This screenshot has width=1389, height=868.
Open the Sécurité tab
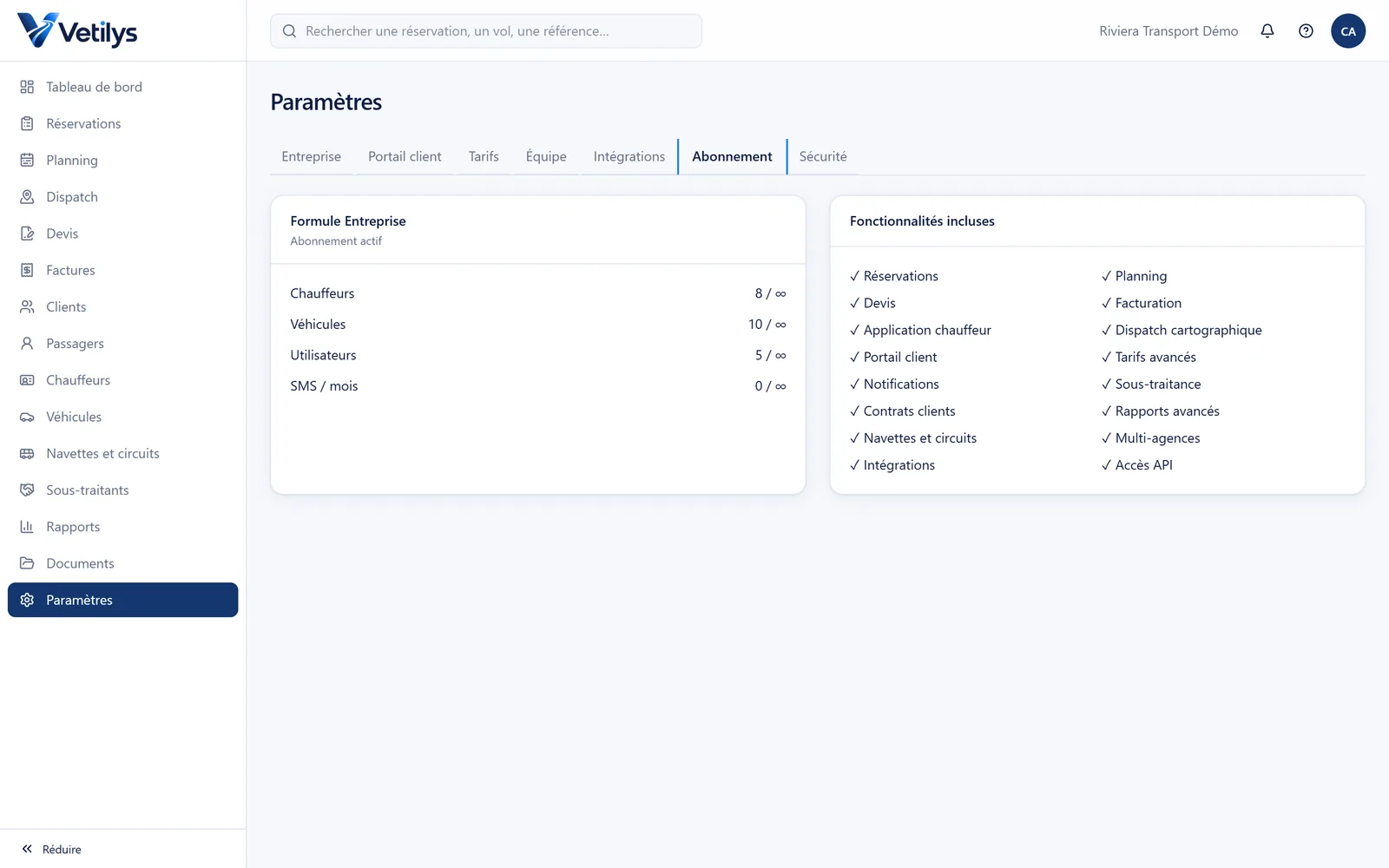point(823,156)
